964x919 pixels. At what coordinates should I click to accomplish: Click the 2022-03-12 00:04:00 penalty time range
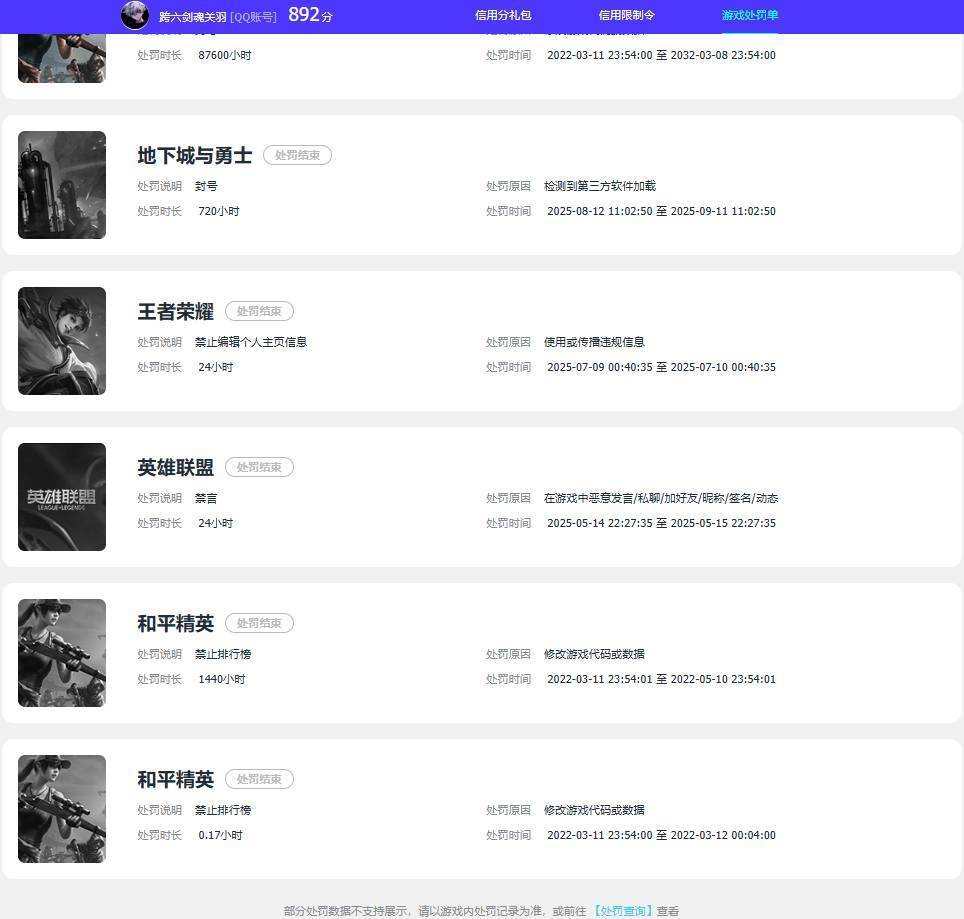point(662,835)
